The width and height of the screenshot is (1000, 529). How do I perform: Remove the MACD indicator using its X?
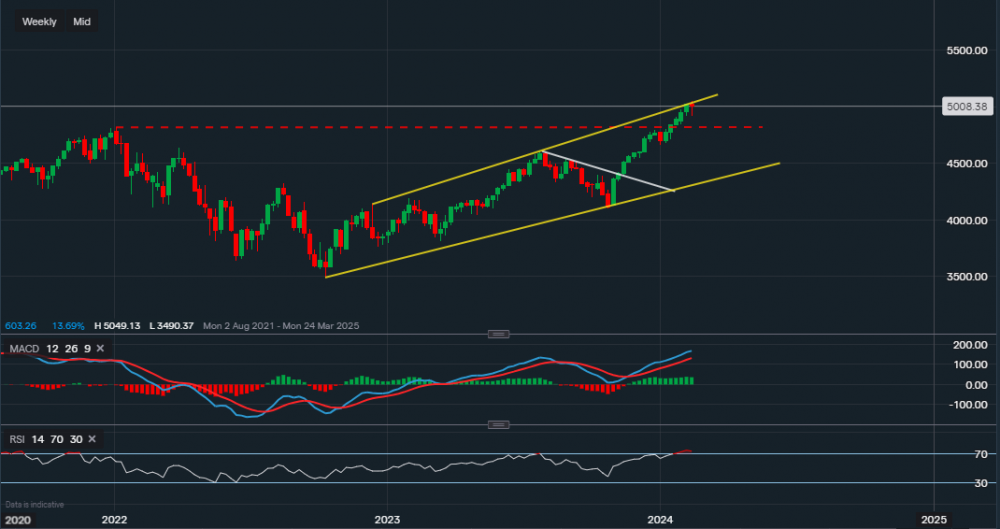click(98, 347)
